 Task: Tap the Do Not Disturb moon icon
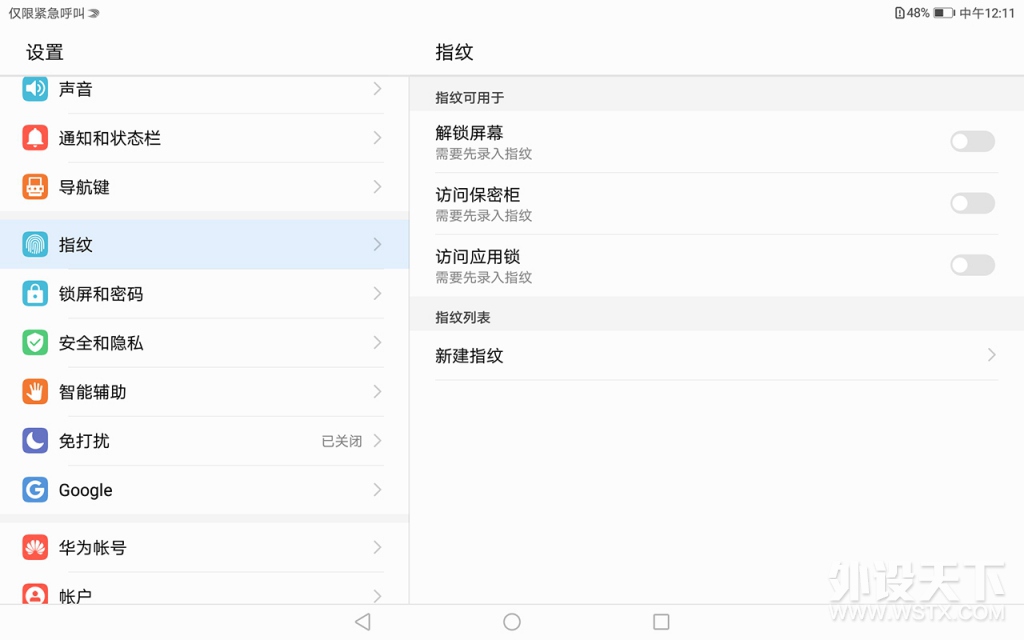pos(35,441)
